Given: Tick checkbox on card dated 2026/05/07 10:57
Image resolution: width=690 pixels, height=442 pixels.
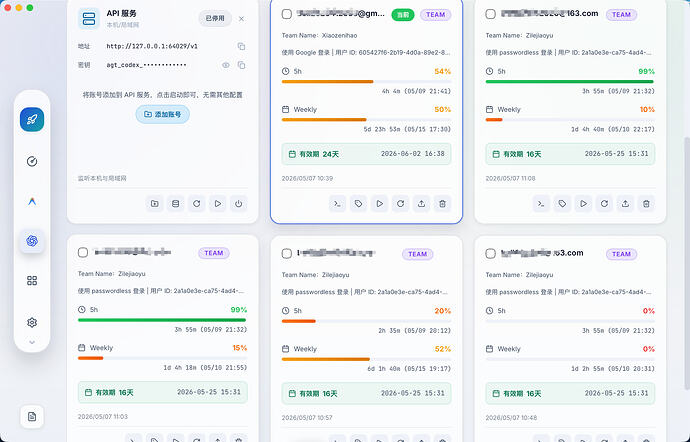Looking at the screenshot, I should pos(287,254).
